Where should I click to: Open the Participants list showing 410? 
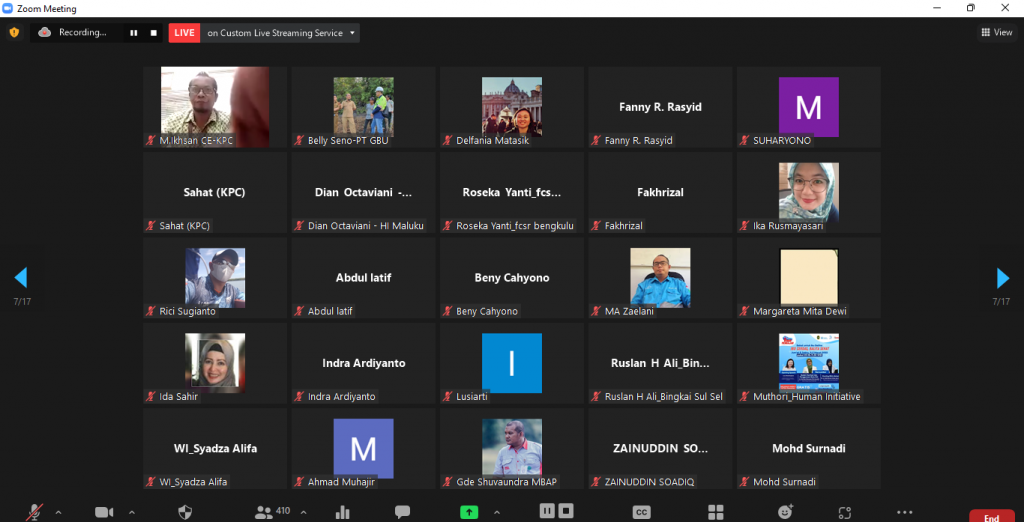click(x=265, y=512)
